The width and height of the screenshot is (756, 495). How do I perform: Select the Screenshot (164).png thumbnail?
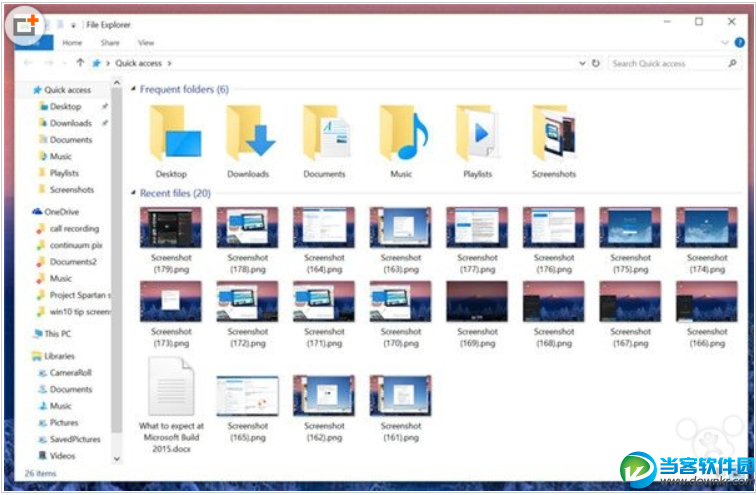click(x=324, y=227)
